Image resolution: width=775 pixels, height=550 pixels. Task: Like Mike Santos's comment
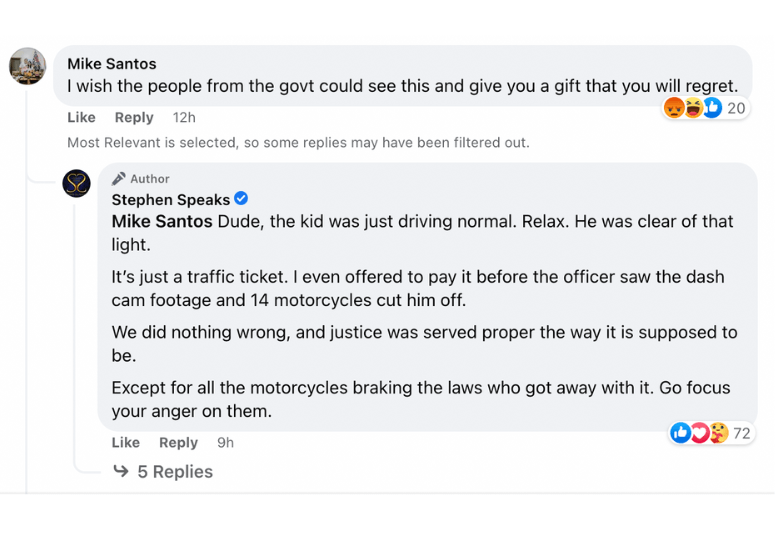(x=81, y=117)
